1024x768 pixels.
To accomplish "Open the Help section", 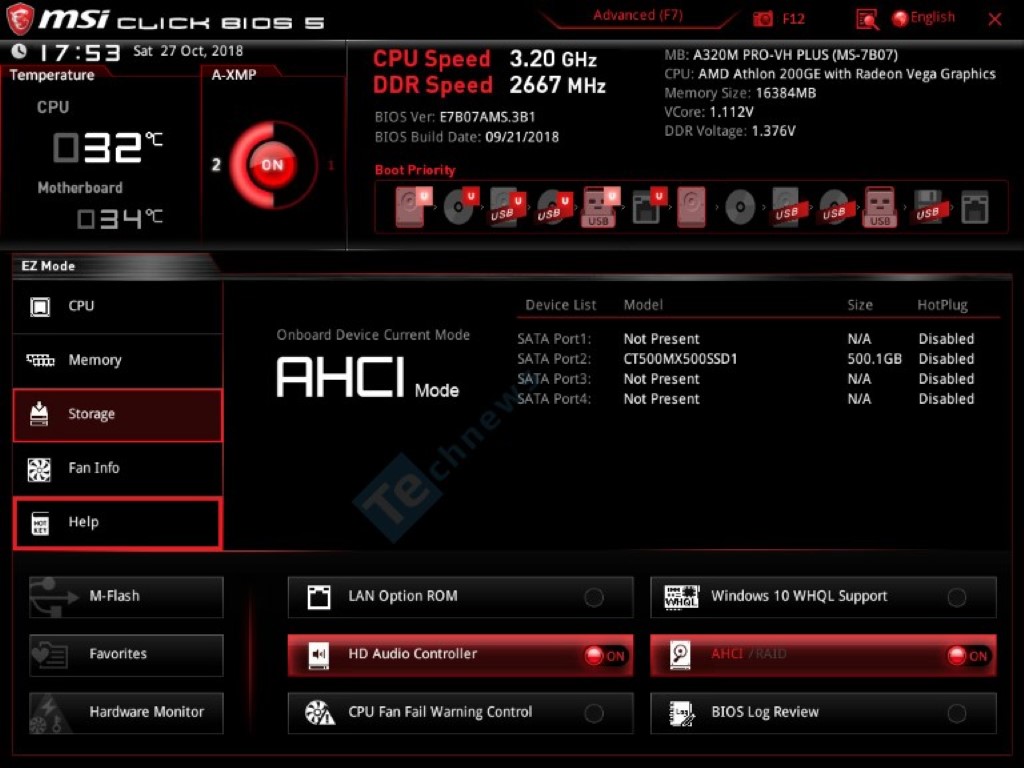I will point(118,523).
